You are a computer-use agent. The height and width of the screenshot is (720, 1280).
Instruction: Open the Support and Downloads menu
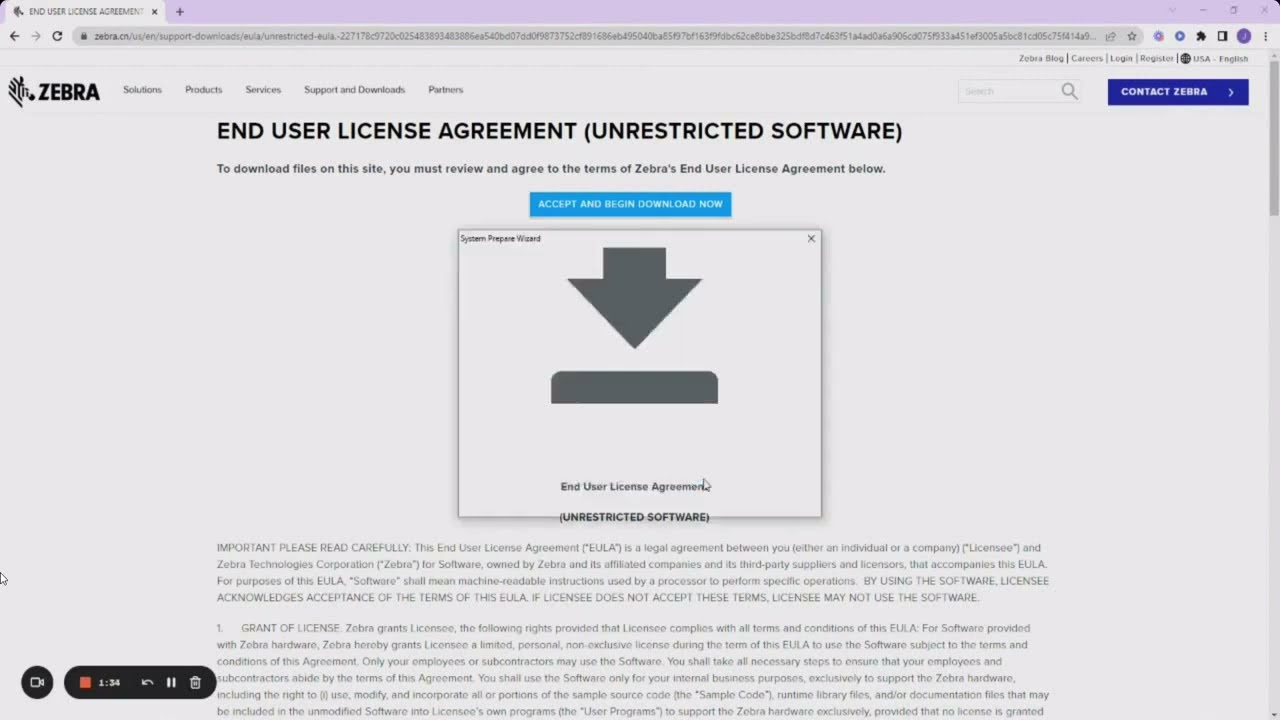(354, 90)
